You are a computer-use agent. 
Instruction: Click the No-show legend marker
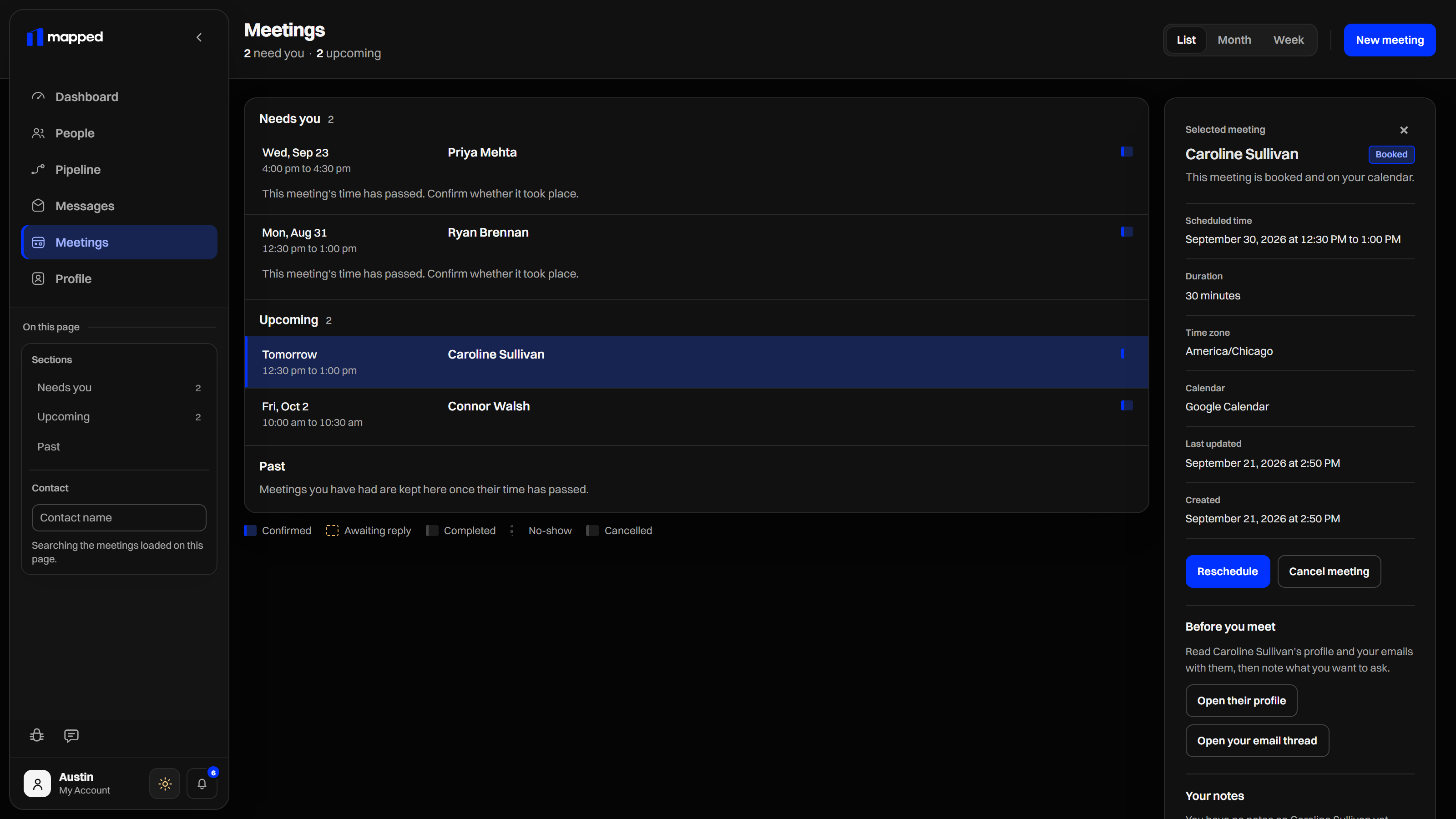coord(512,531)
